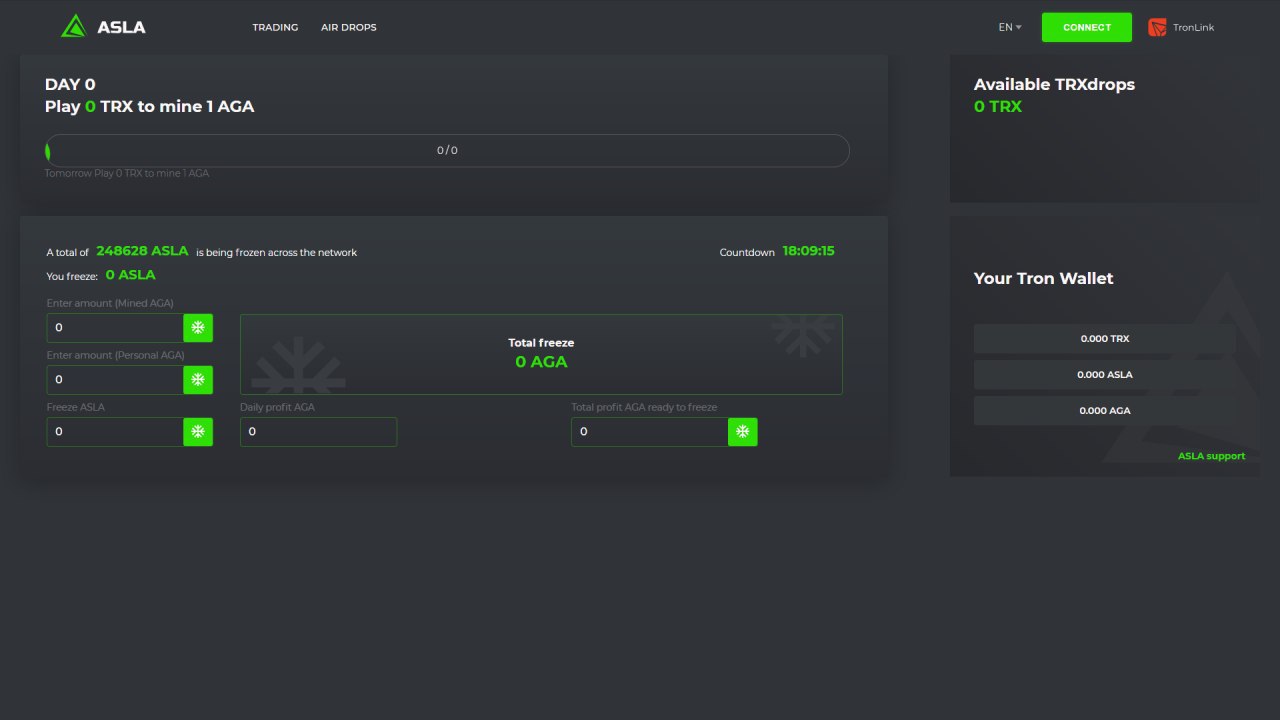Click the DAY 0 heading
Screen dimensions: 1280x720
pos(70,85)
